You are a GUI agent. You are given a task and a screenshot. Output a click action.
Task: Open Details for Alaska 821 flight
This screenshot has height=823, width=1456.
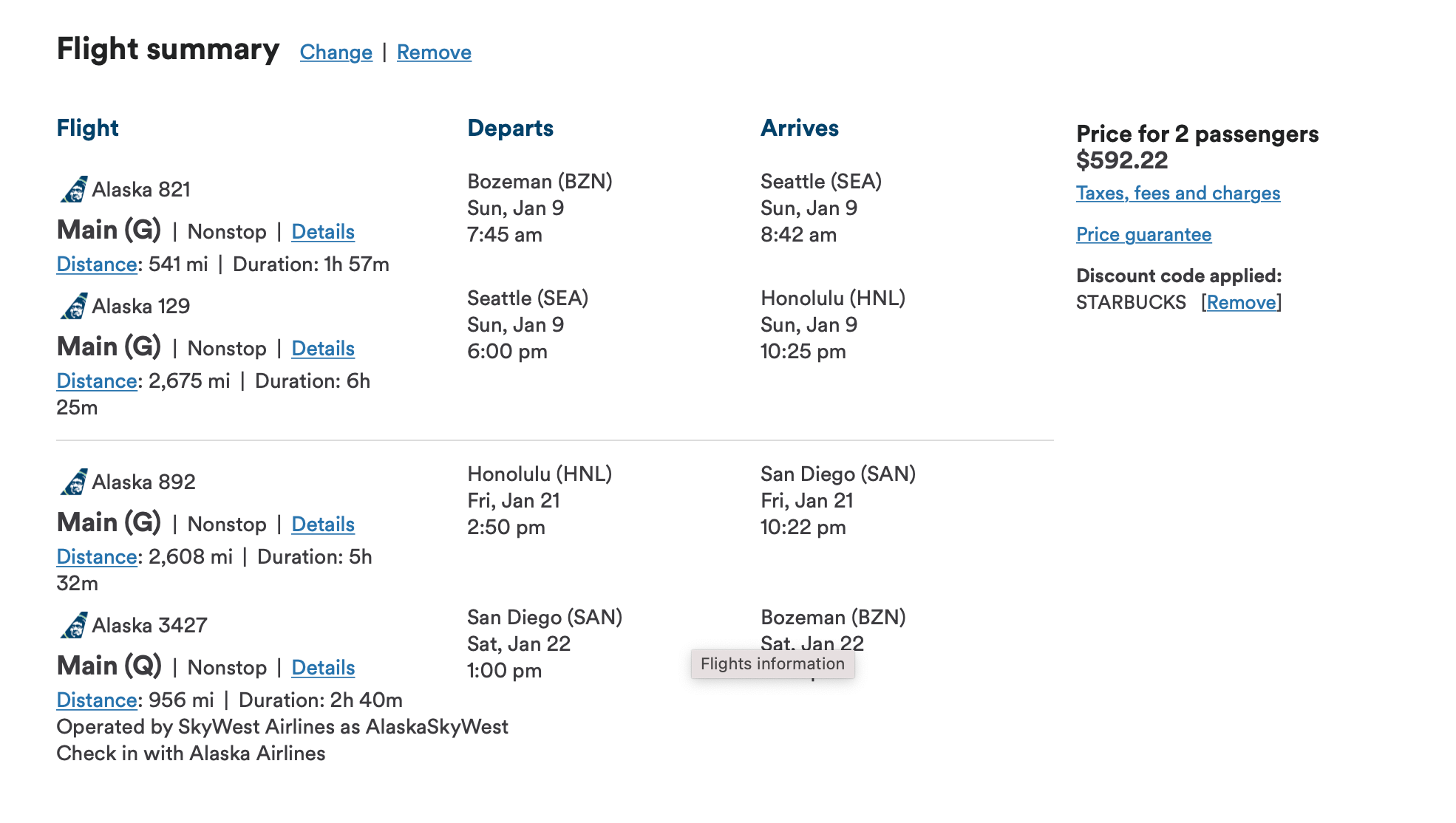(323, 232)
